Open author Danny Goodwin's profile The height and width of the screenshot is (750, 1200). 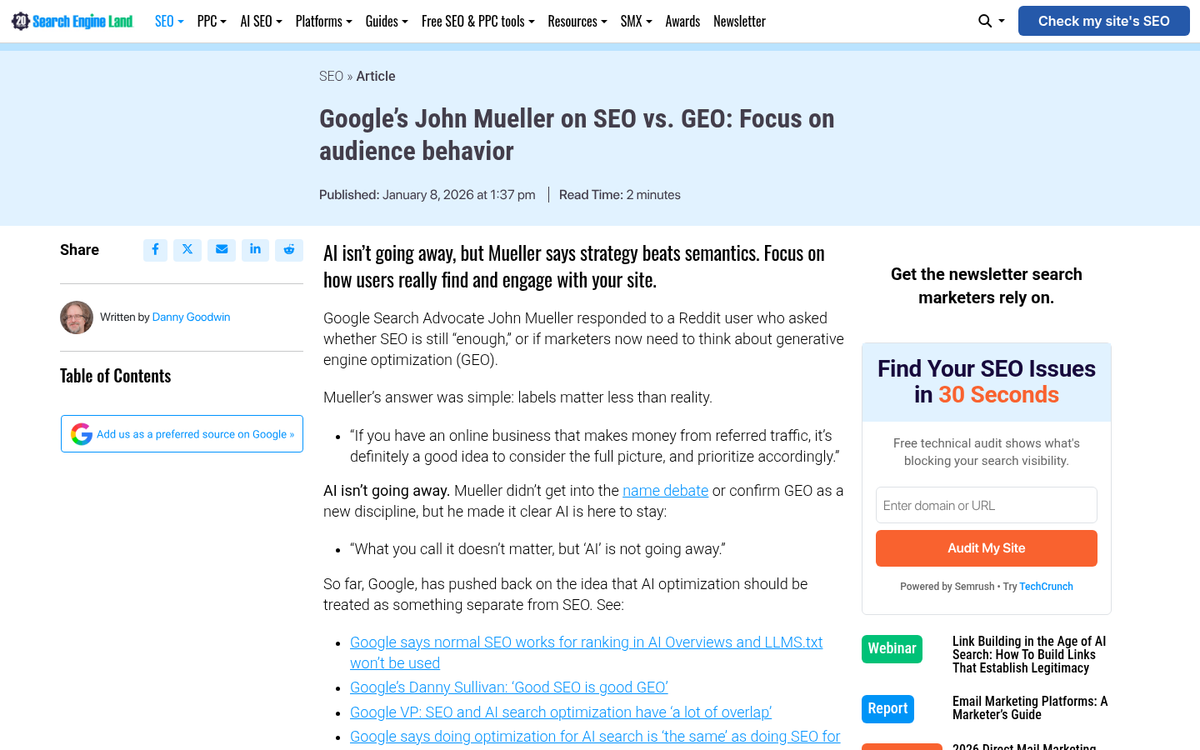tap(190, 317)
